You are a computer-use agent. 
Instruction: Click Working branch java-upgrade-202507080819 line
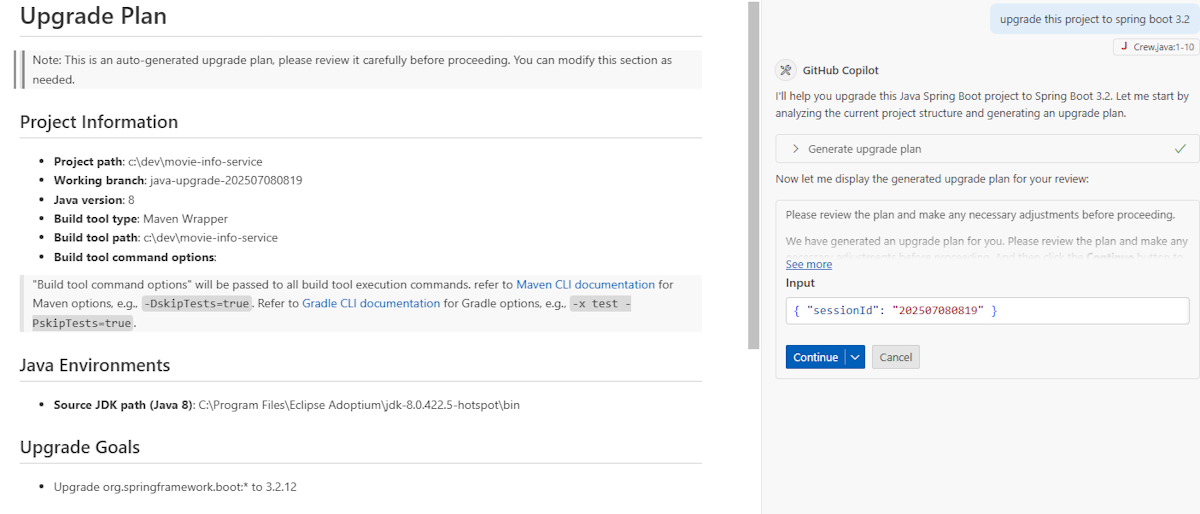[x=178, y=180]
